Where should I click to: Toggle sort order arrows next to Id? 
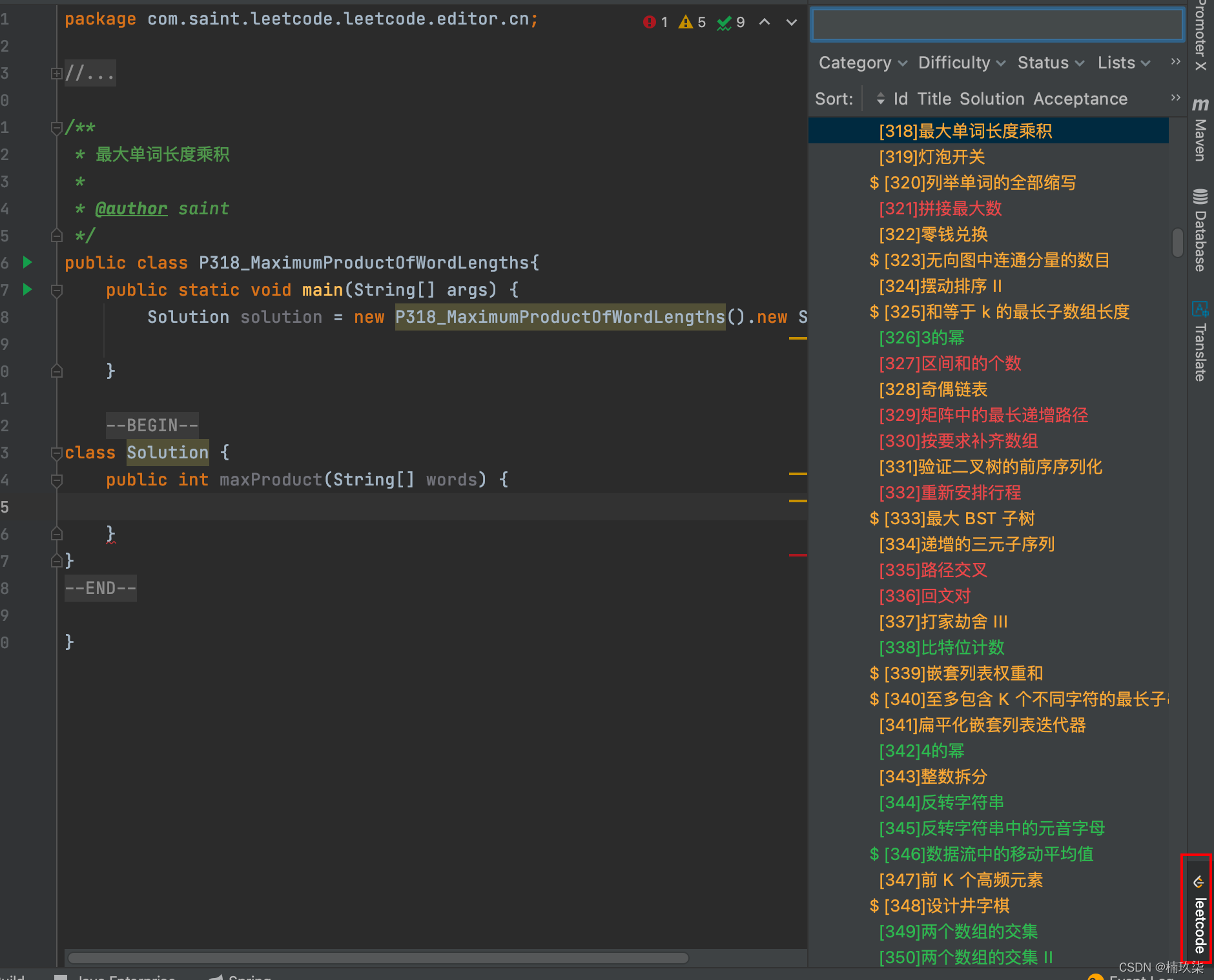[880, 99]
